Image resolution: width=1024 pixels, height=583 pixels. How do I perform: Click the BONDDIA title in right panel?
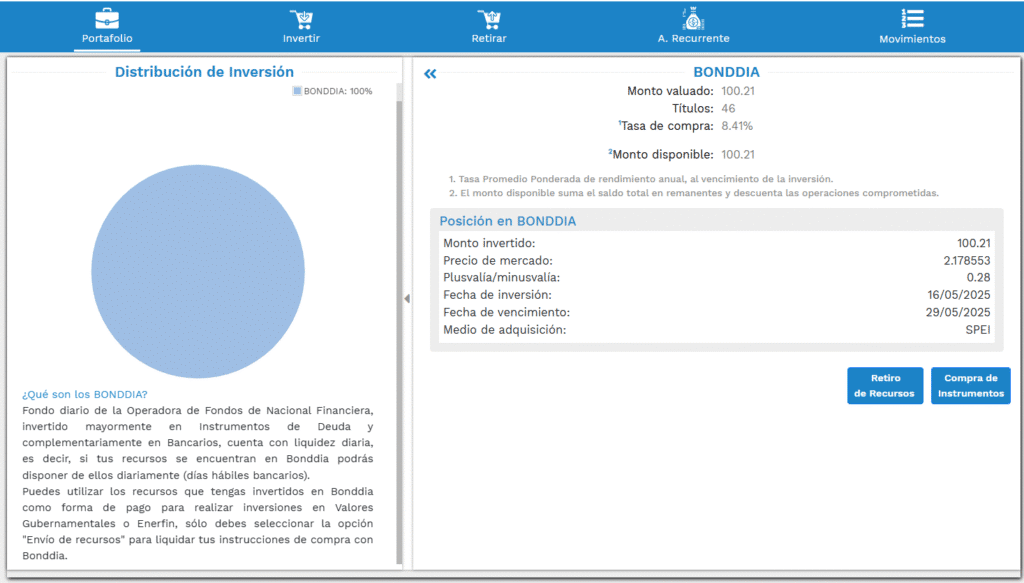coord(726,72)
